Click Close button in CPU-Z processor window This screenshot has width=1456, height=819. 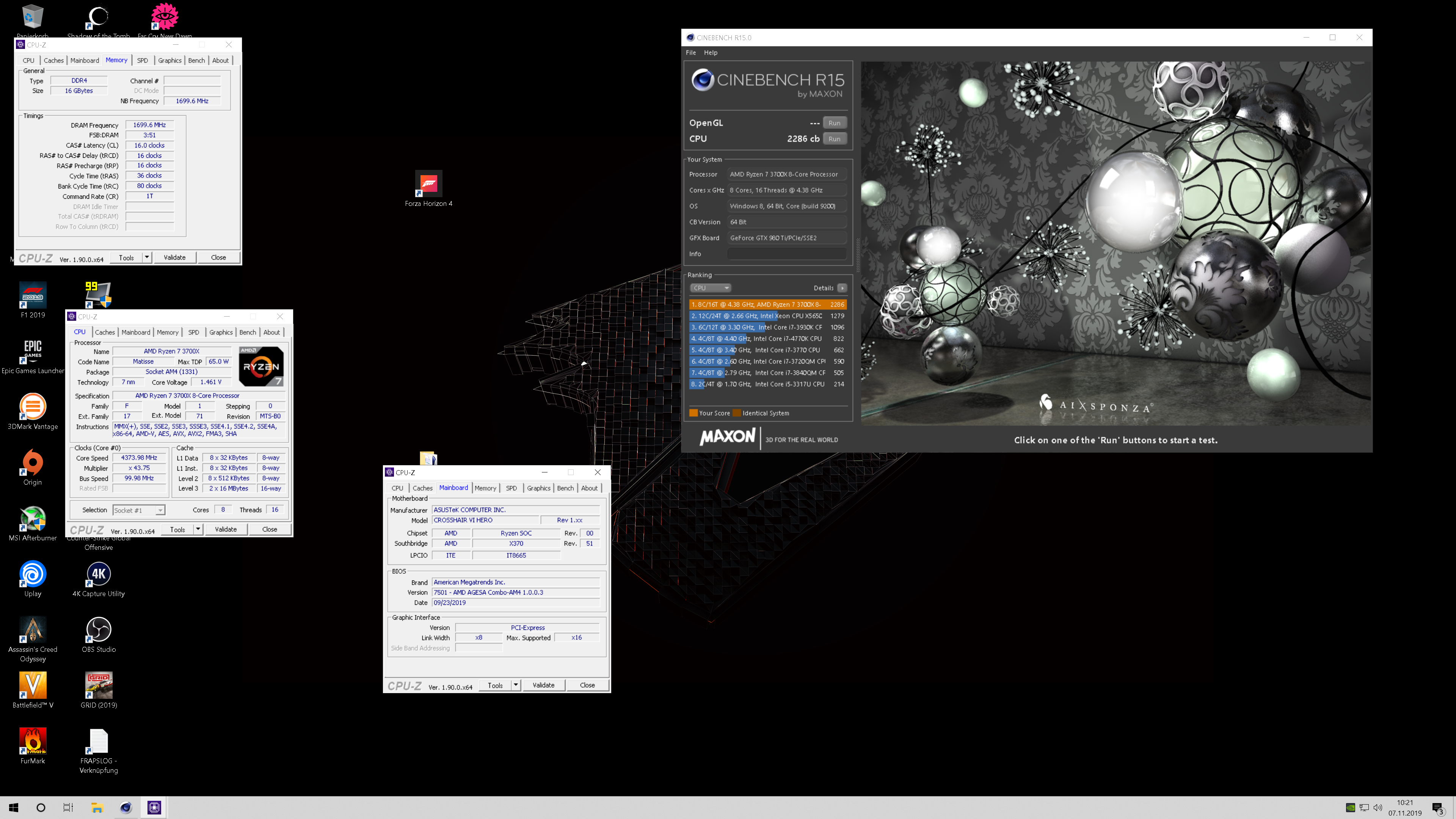click(270, 529)
